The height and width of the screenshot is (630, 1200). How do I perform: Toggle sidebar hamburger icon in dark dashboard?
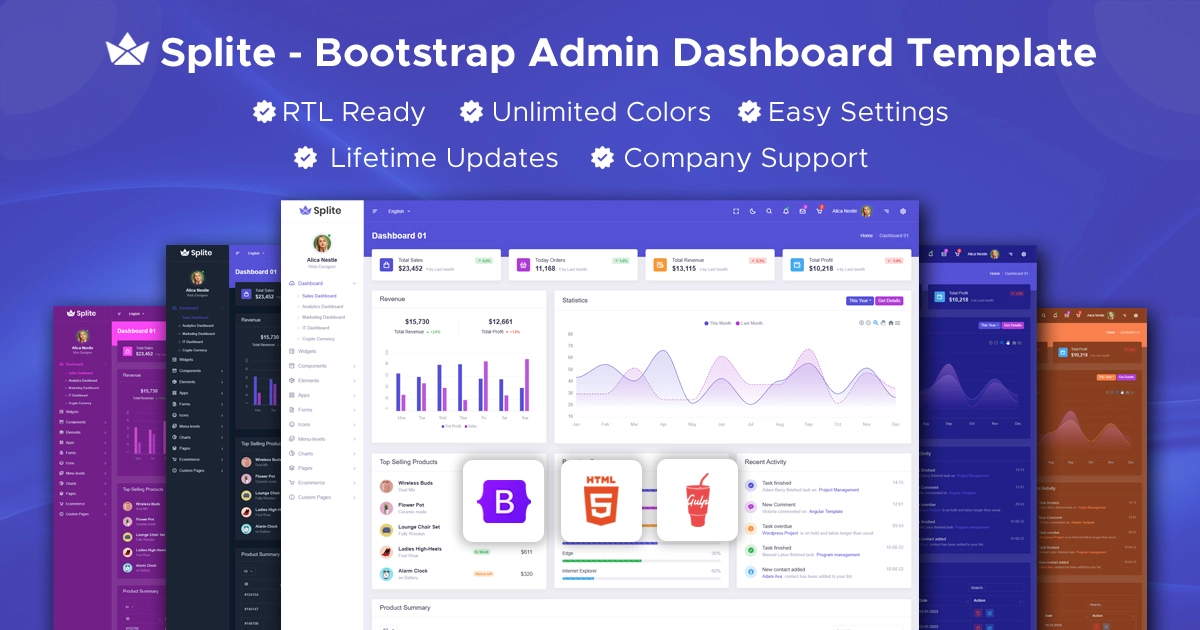coord(238,253)
